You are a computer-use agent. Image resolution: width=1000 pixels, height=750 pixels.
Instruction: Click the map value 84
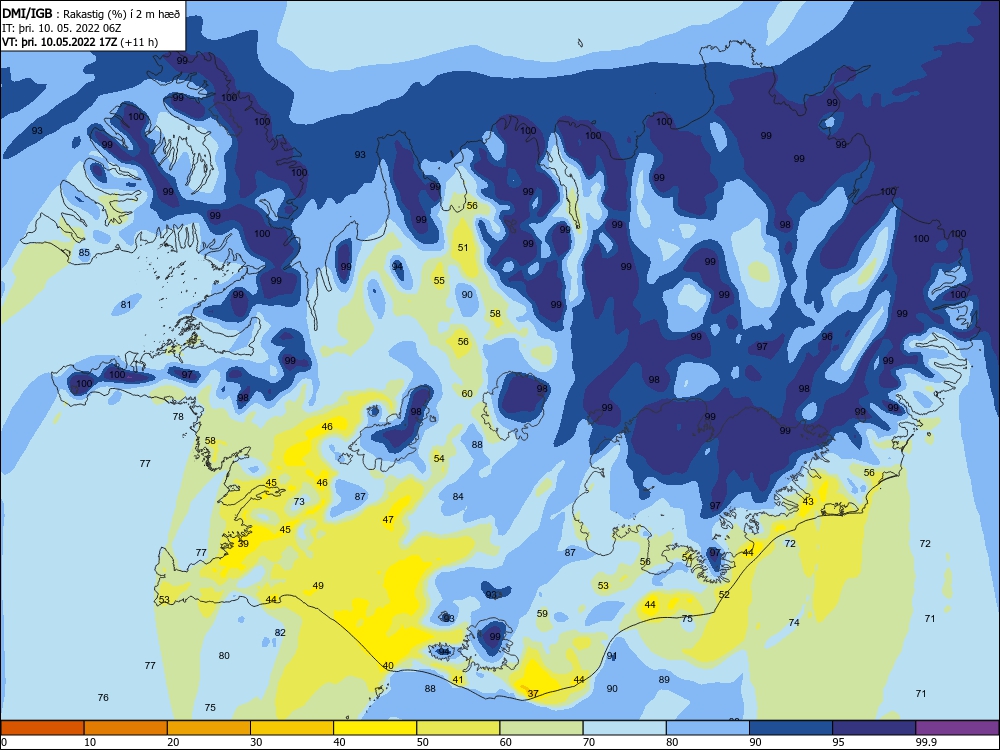click(458, 496)
